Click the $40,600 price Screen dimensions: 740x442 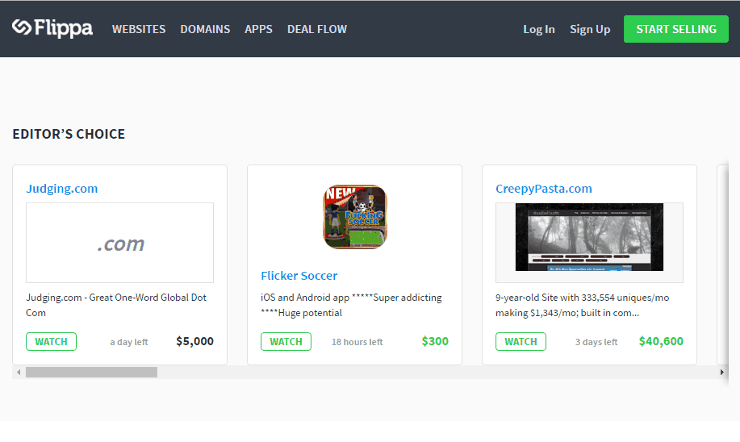coord(661,341)
